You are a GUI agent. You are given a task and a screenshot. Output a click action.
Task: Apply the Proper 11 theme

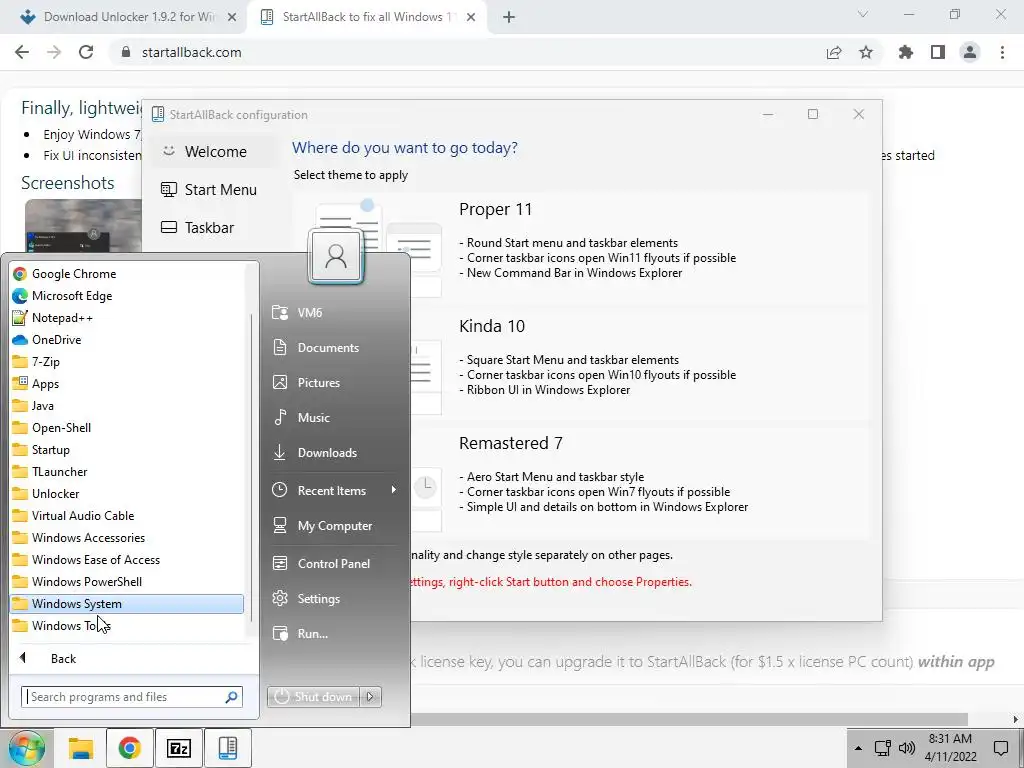click(581, 246)
